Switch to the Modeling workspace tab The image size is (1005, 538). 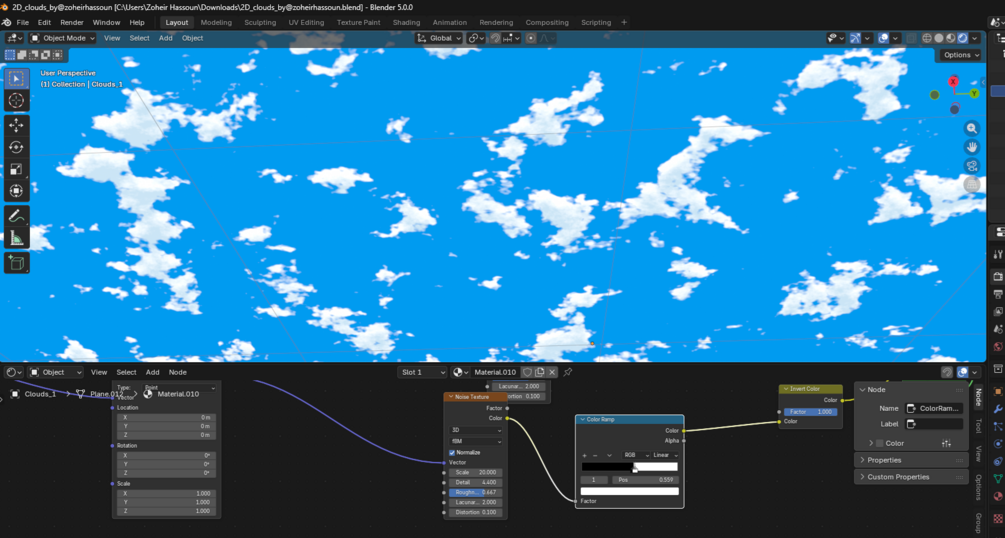click(216, 22)
